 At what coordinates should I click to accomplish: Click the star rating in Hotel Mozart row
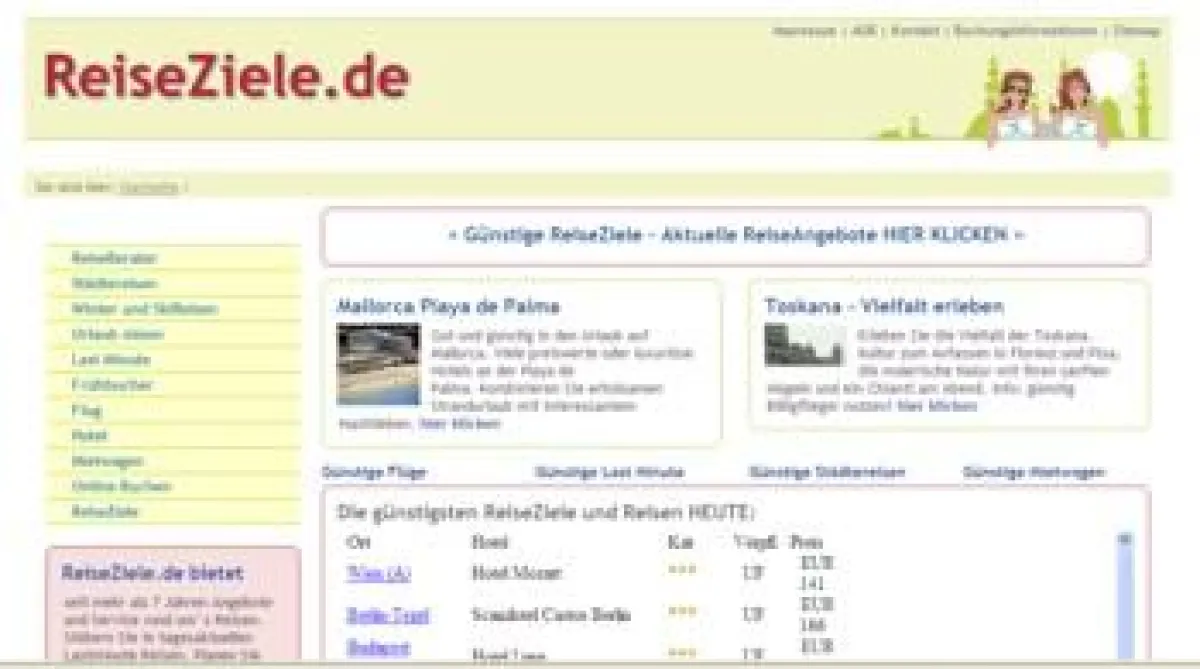click(682, 571)
